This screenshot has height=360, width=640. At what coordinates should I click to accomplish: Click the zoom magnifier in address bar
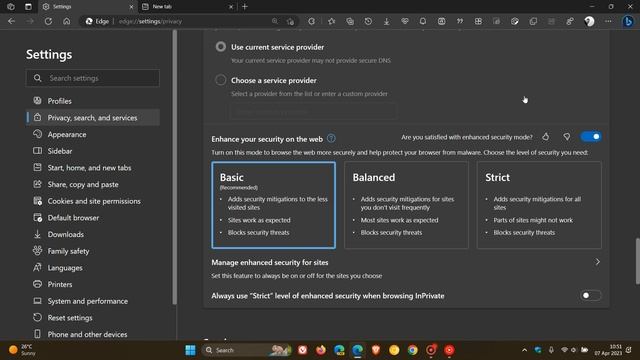[x=275, y=21]
